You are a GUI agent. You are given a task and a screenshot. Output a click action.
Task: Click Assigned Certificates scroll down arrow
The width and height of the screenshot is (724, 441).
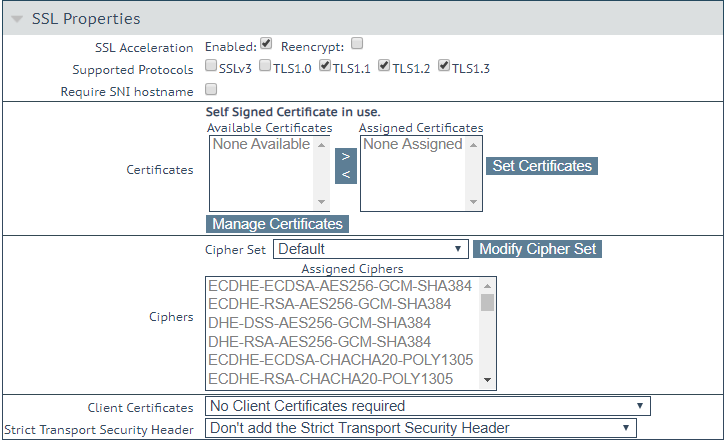tap(473, 202)
